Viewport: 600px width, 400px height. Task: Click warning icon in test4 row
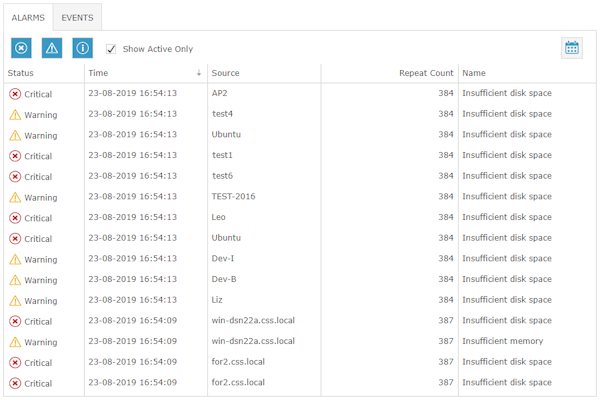coord(15,114)
